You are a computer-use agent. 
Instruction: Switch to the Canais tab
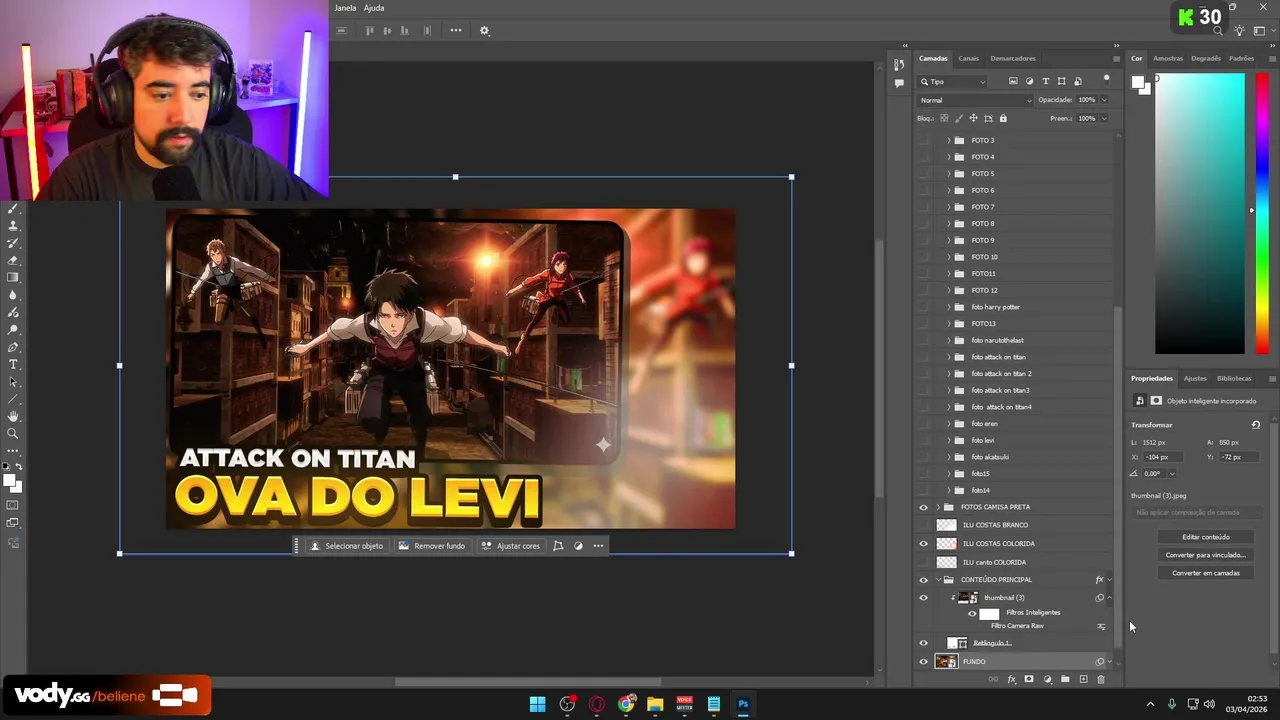point(968,58)
